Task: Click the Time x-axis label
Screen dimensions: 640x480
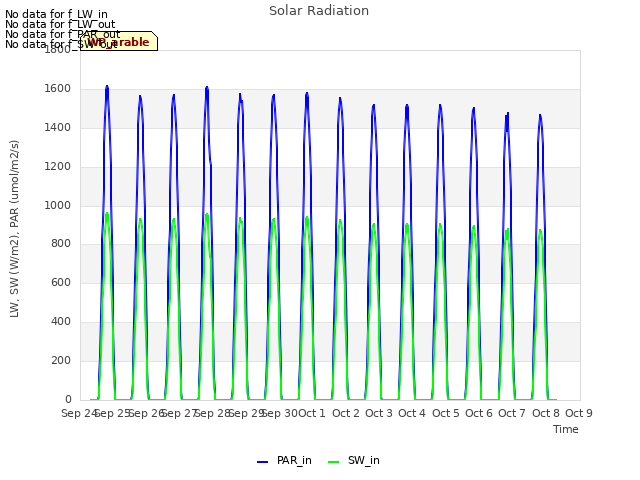Action: pos(566,429)
